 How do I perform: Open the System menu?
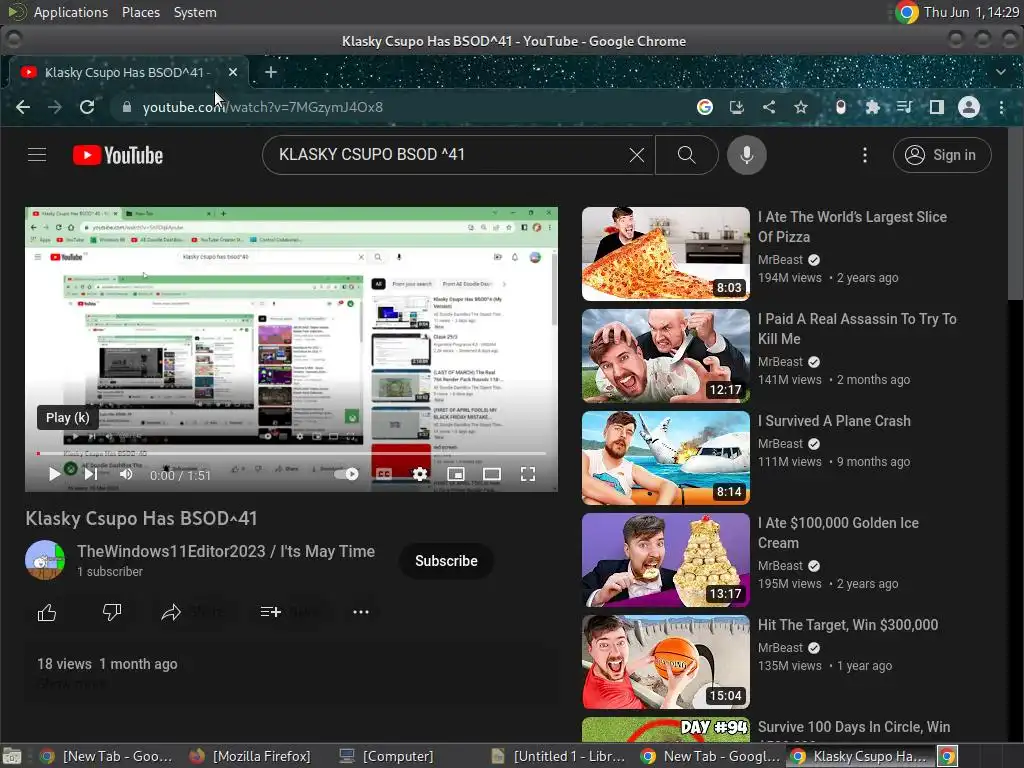tap(195, 12)
